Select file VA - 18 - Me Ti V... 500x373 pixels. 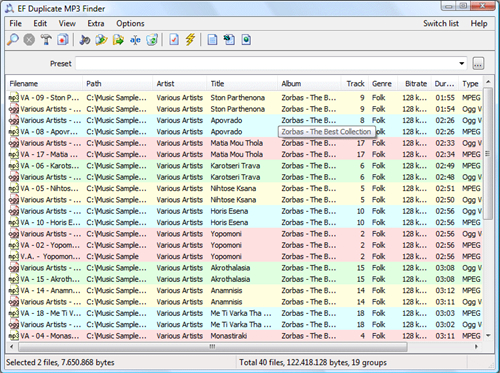tap(50, 313)
